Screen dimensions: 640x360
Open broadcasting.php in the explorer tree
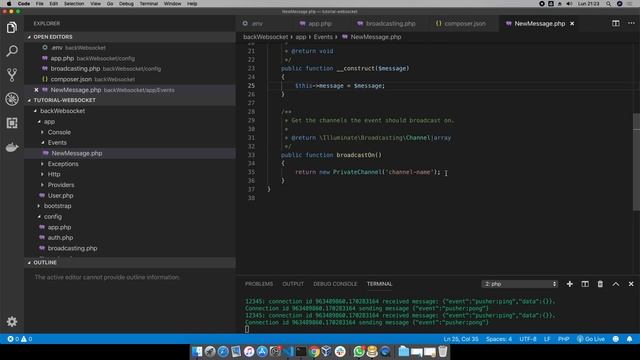(x=72, y=248)
